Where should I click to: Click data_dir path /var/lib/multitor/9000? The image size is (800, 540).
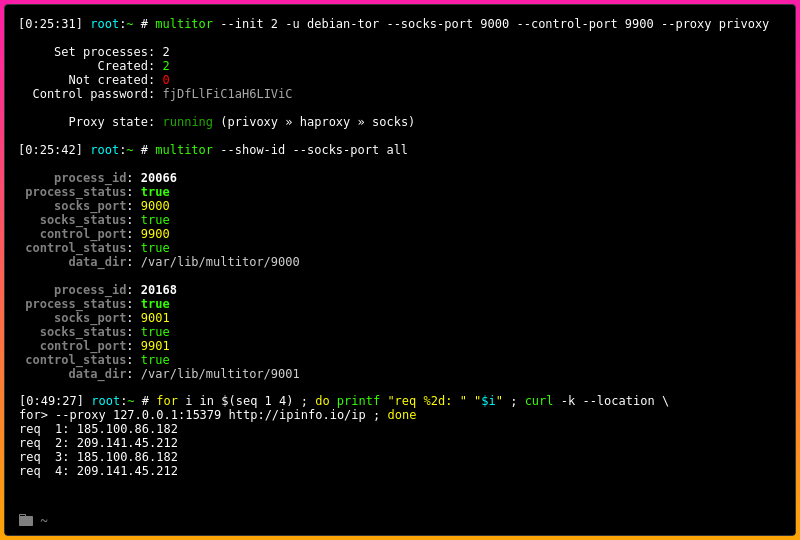[220, 262]
